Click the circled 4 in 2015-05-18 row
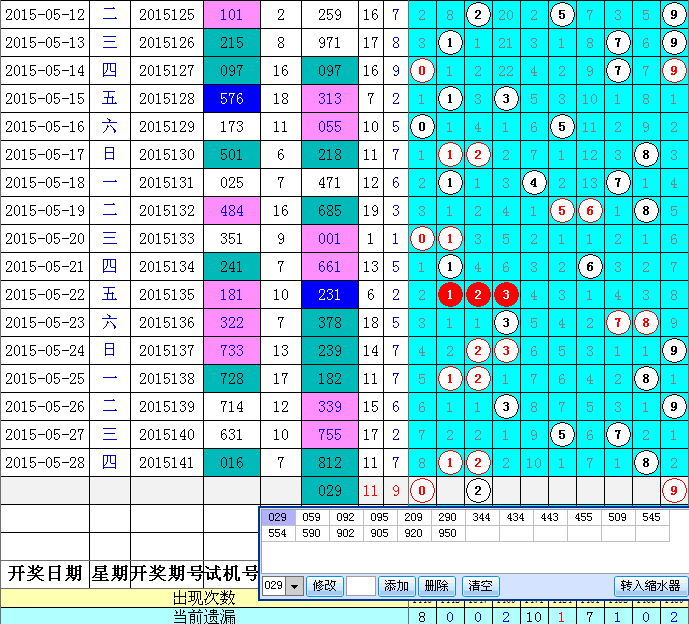The width and height of the screenshot is (689, 624). (535, 183)
